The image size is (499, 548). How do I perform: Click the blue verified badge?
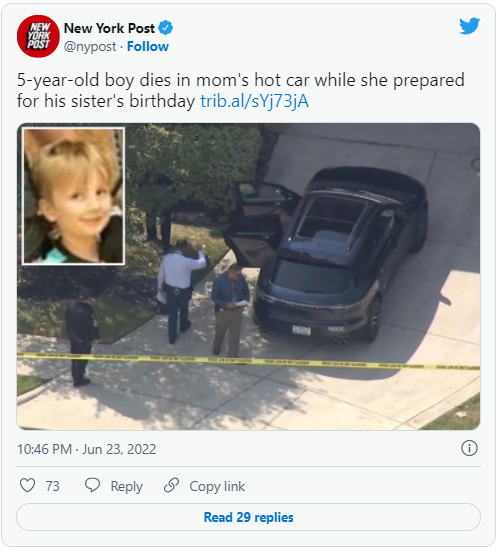tap(165, 28)
